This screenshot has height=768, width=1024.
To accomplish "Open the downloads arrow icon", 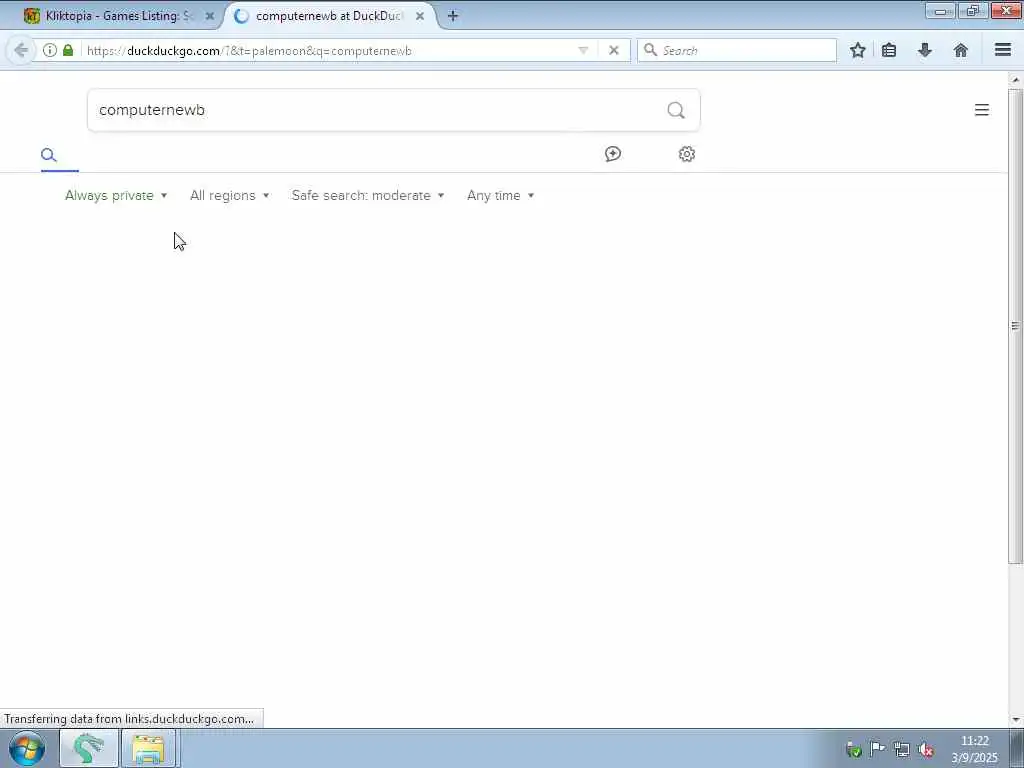I will [925, 50].
